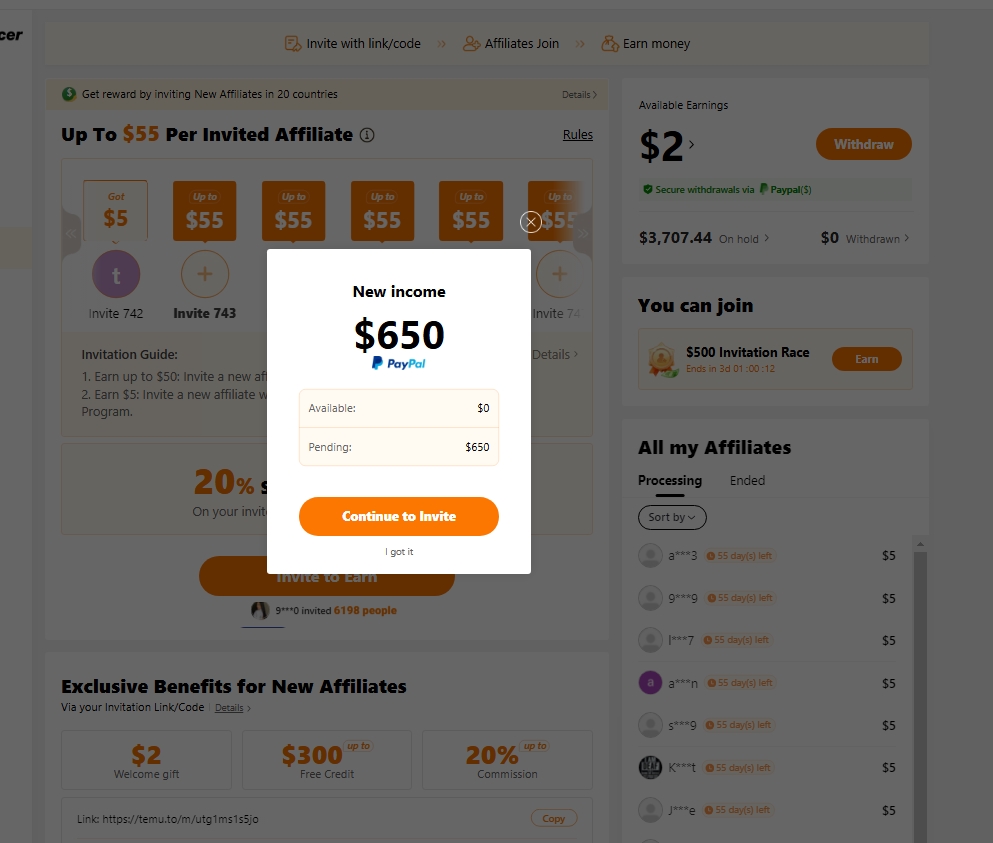Click the green dollar reward icon
Viewport: 993px width, 843px height.
click(69, 94)
